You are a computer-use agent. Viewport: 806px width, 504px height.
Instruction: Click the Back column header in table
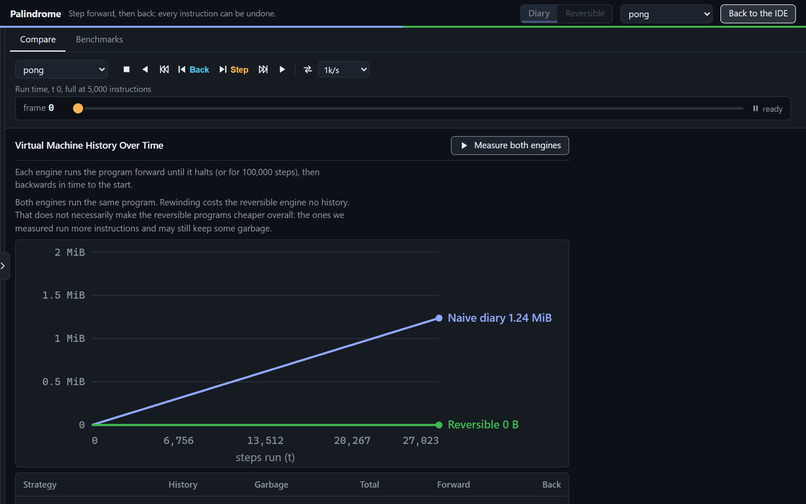coord(552,484)
